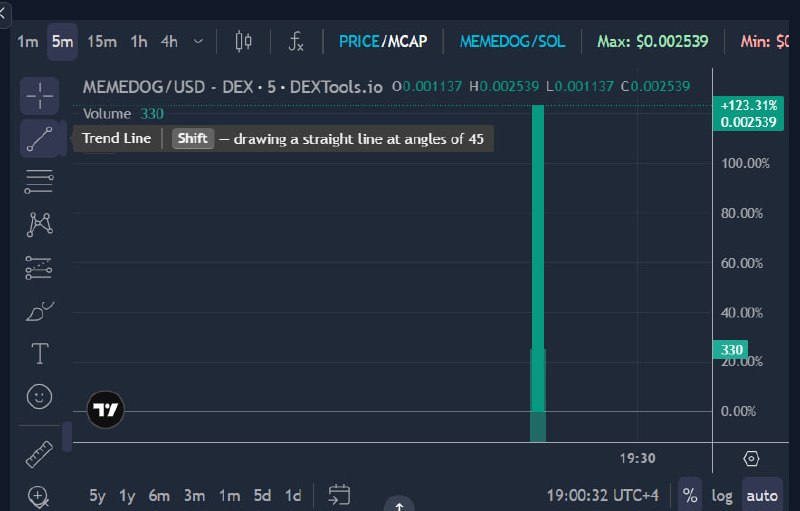800x511 pixels.
Task: Toggle log scale mode
Action: 722,495
